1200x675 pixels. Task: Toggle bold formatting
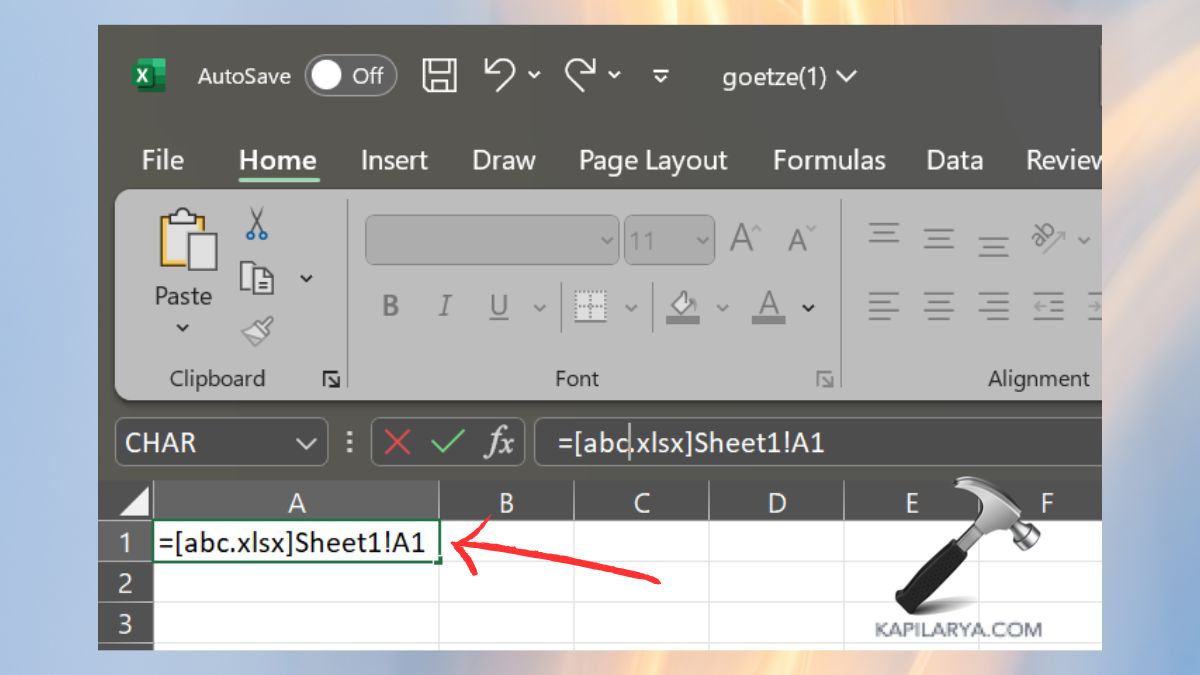click(x=390, y=307)
